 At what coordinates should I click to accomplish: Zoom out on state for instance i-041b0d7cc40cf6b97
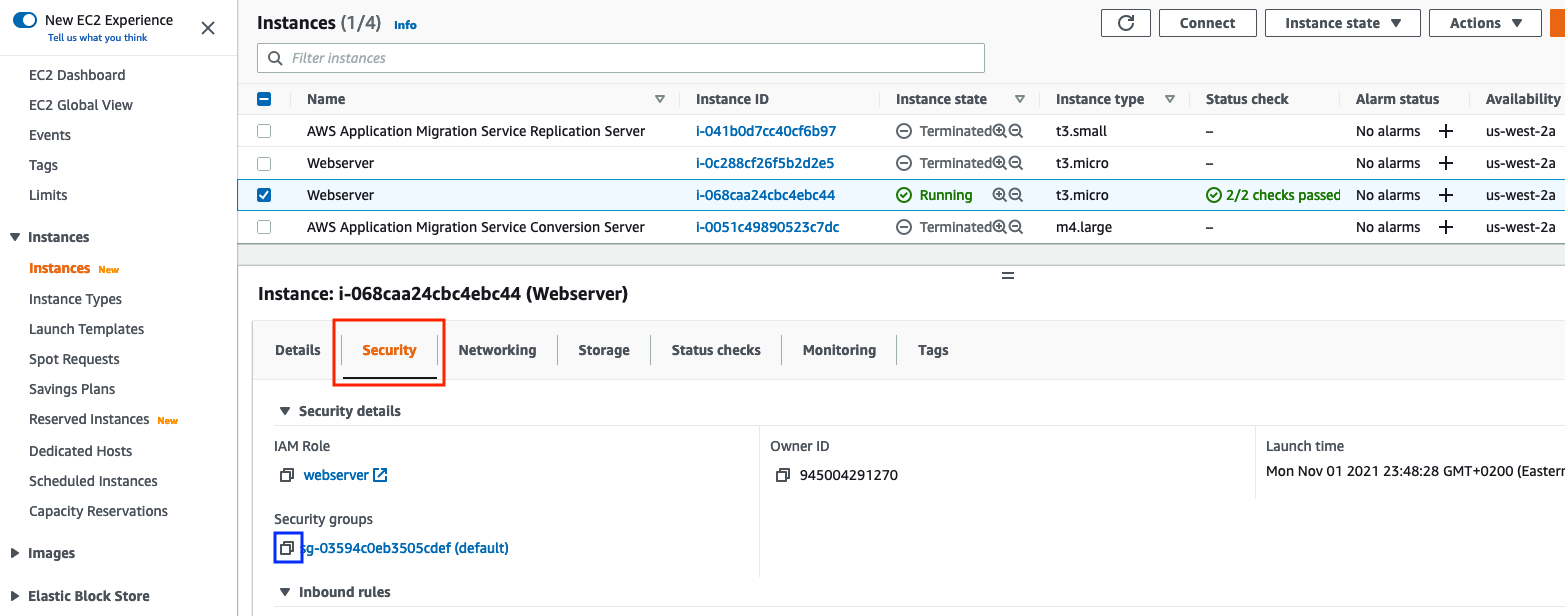(1016, 131)
